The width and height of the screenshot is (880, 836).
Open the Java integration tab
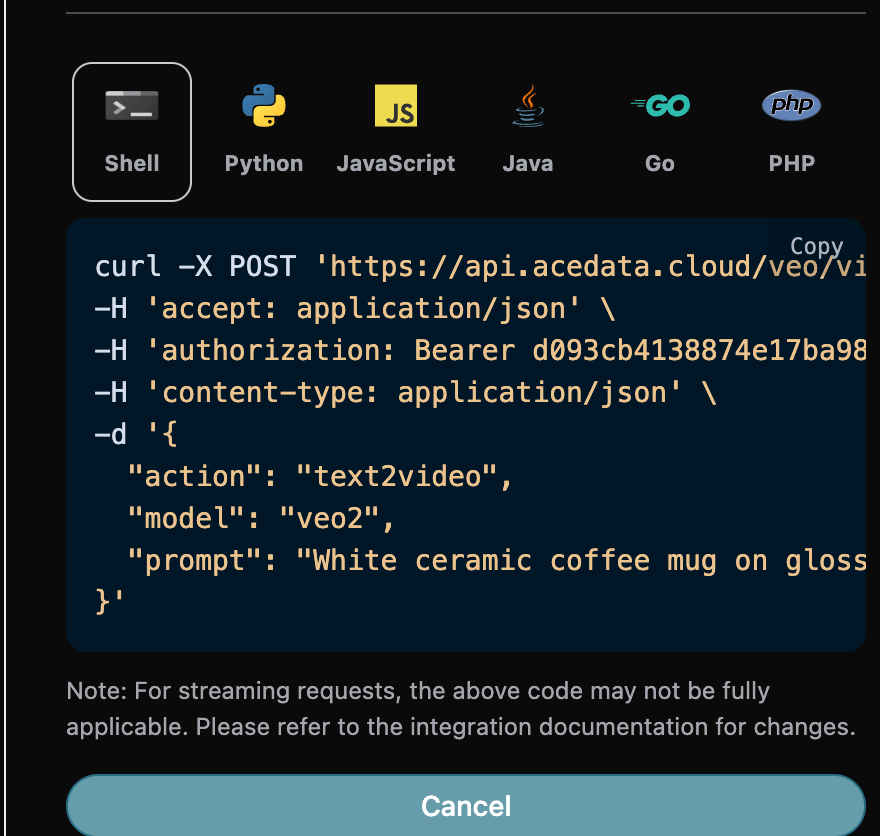(x=527, y=131)
